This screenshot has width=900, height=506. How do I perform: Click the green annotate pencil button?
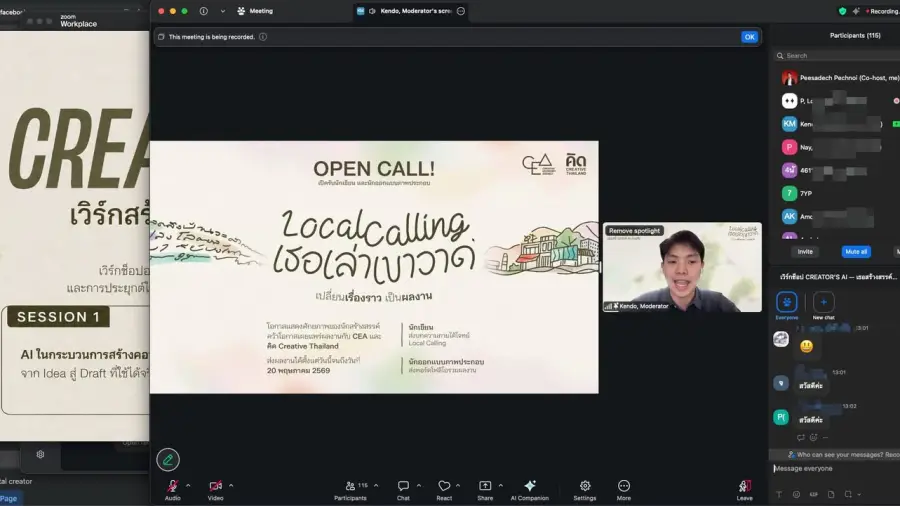pos(168,460)
